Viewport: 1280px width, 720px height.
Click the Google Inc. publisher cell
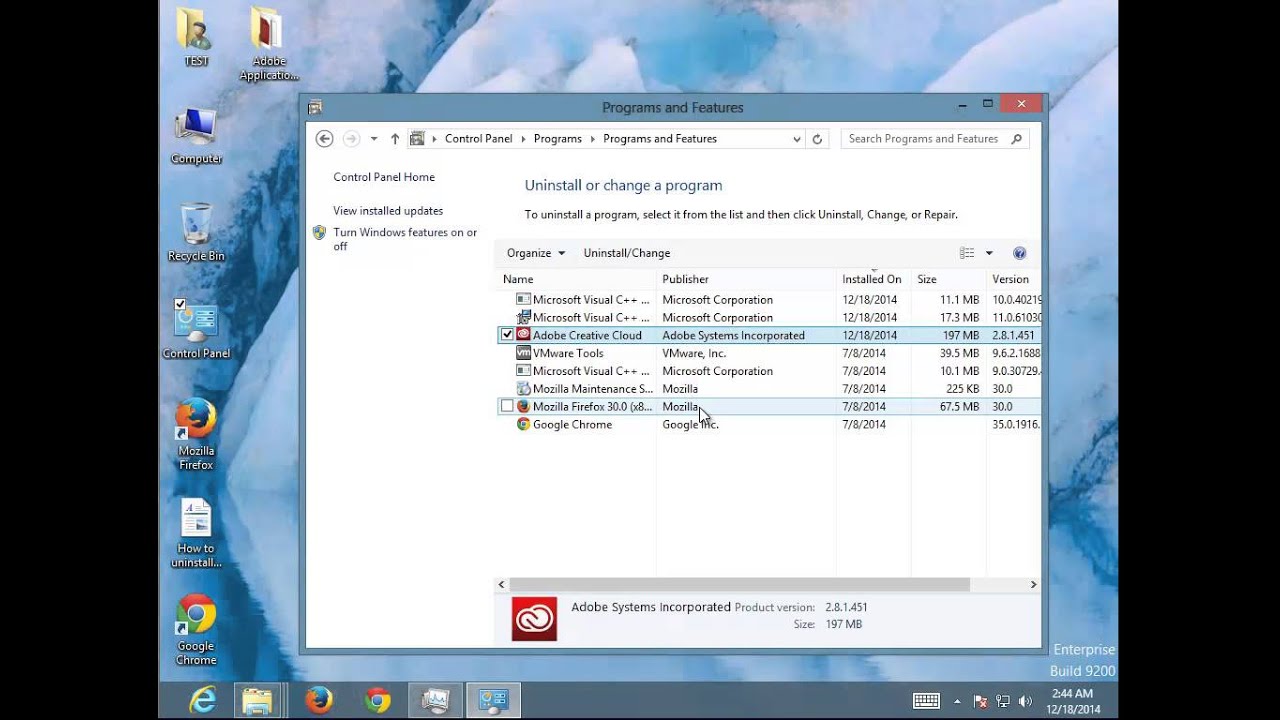click(690, 424)
